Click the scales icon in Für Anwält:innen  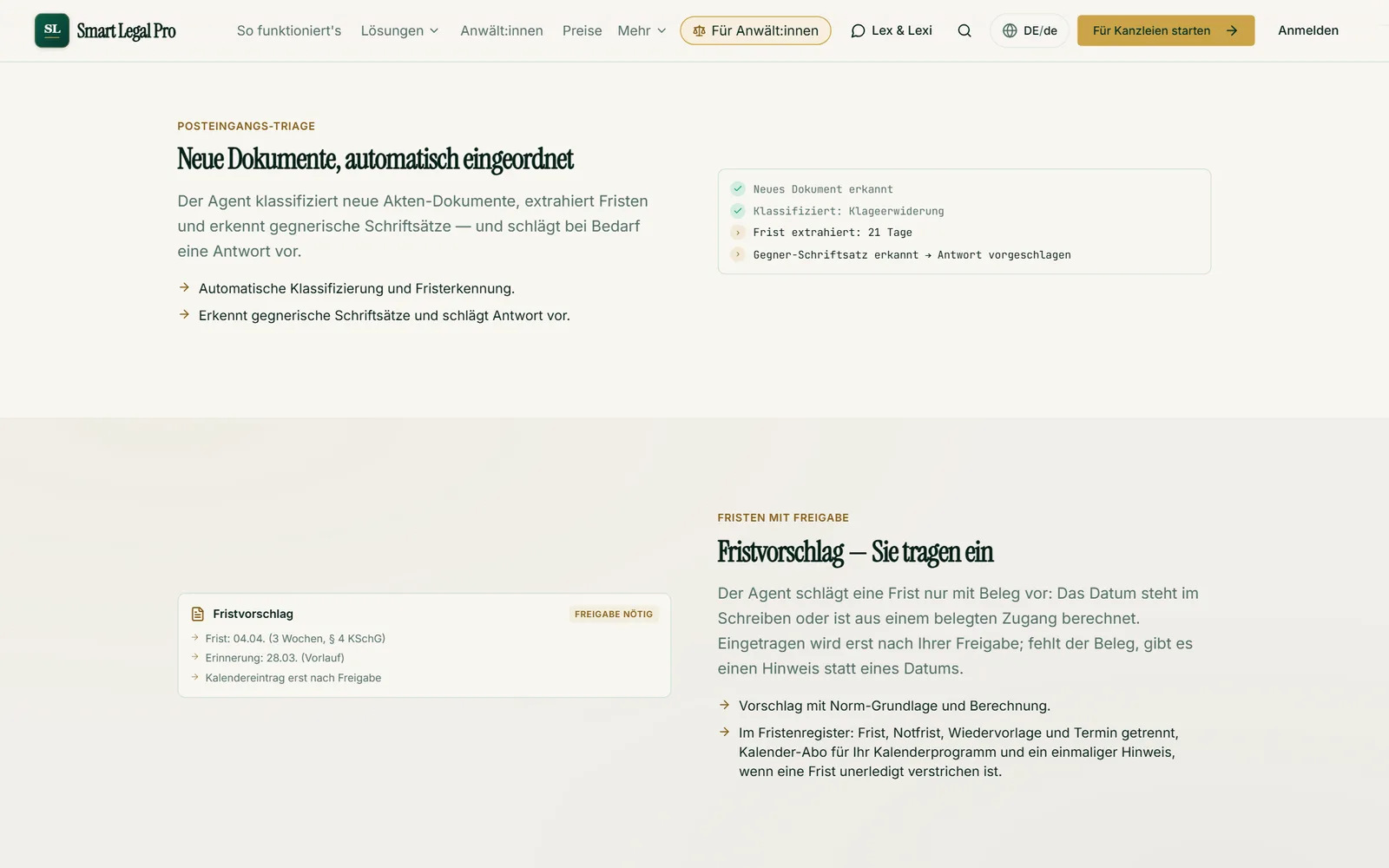(699, 30)
